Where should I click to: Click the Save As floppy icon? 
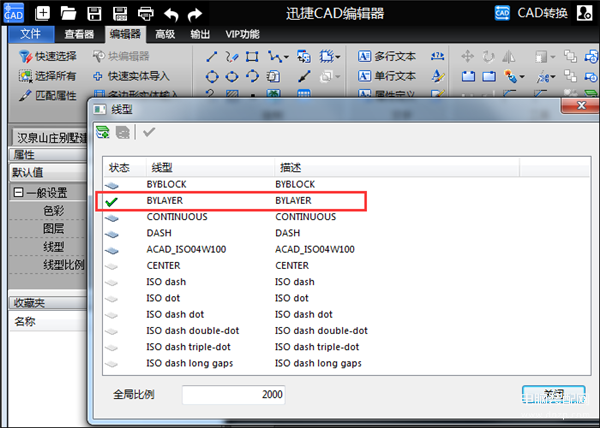click(x=120, y=13)
